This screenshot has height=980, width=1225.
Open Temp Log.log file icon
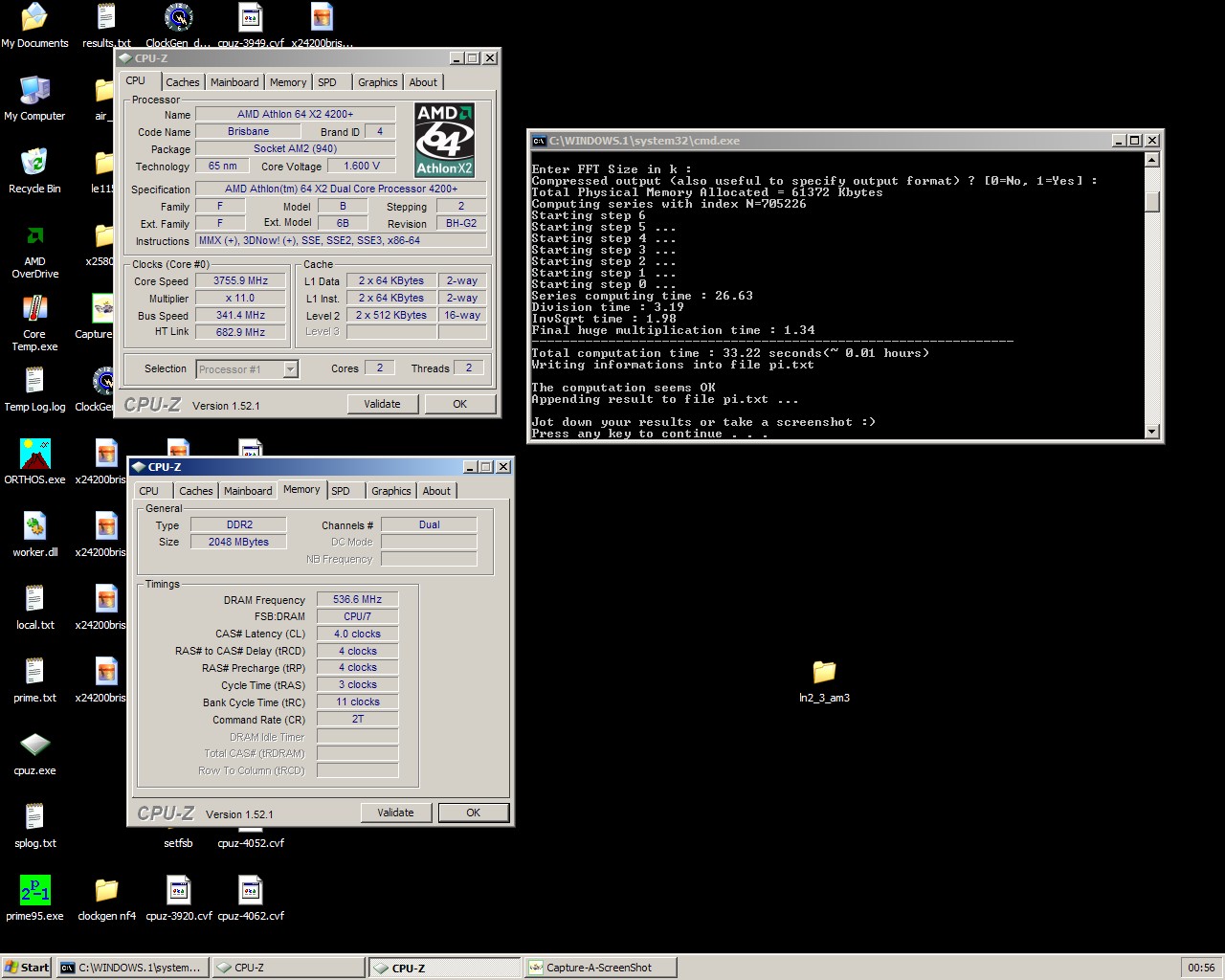[34, 390]
